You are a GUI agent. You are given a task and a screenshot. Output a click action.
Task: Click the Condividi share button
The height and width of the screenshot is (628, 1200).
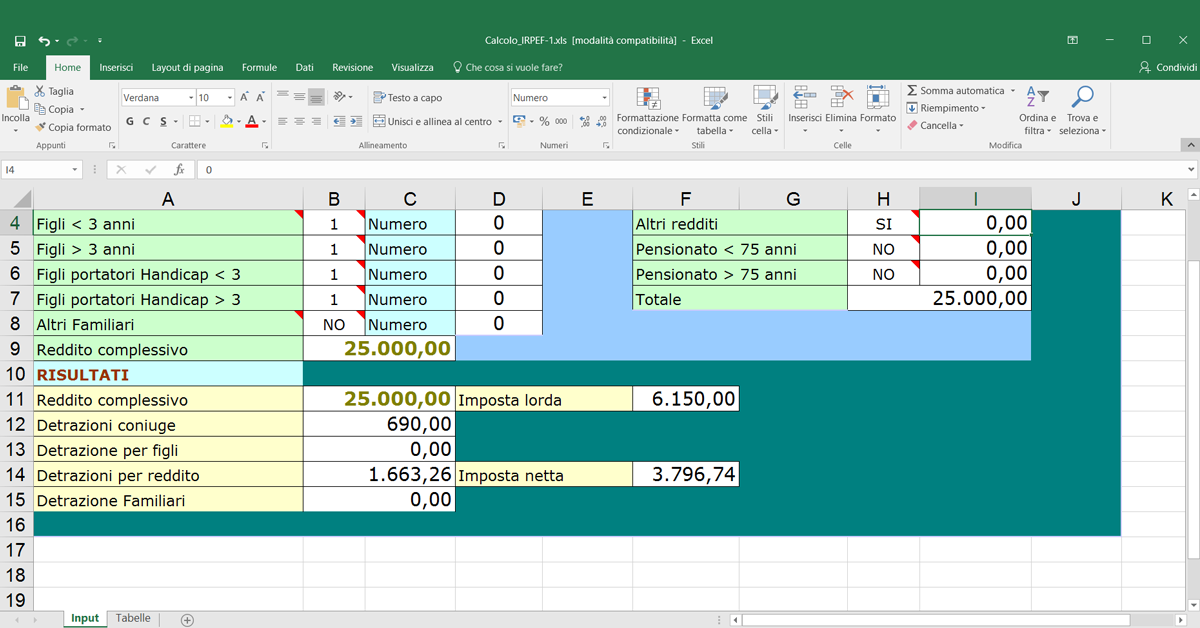pyautogui.click(x=1166, y=68)
